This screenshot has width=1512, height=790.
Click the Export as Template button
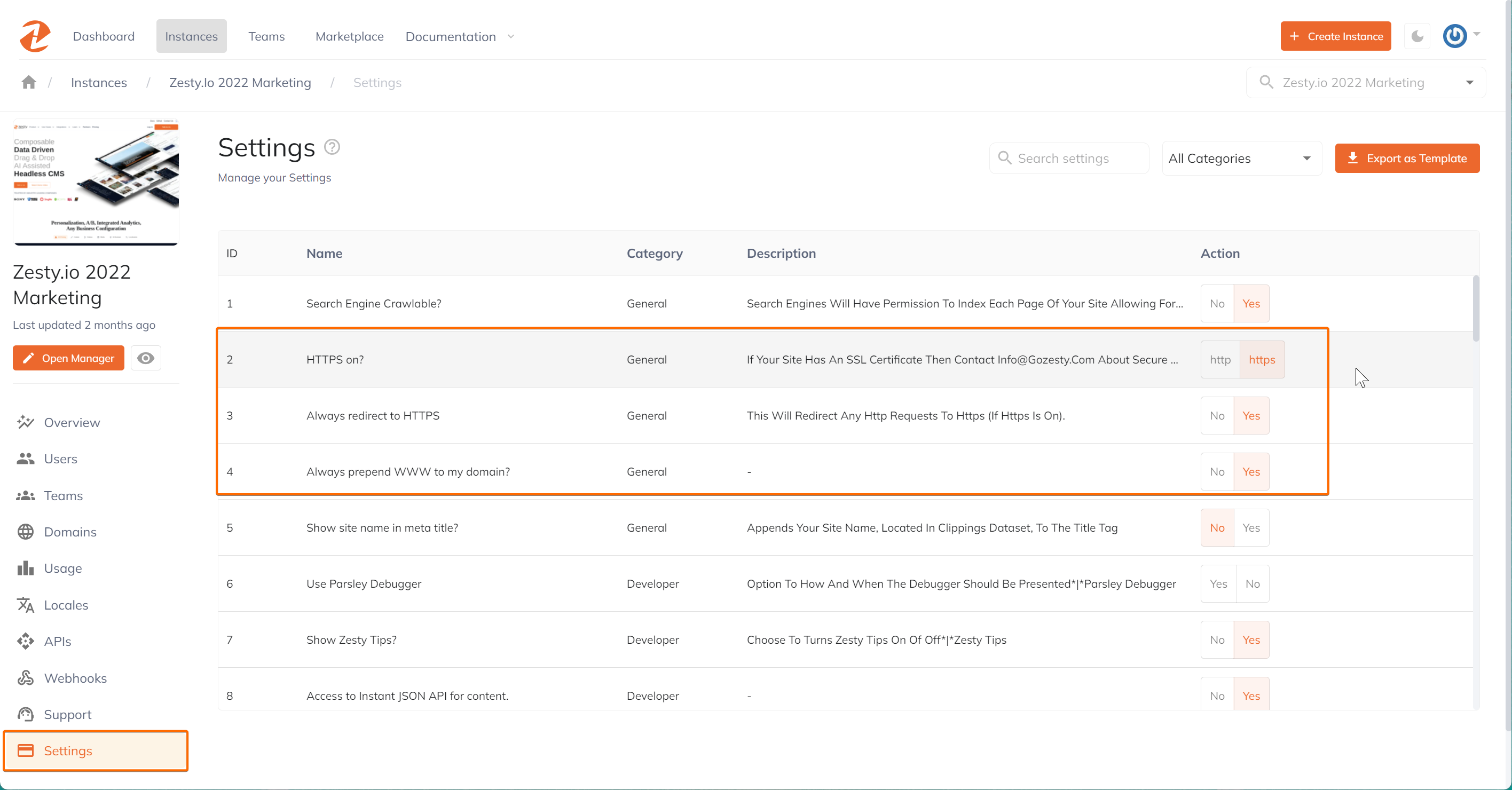pyautogui.click(x=1406, y=158)
